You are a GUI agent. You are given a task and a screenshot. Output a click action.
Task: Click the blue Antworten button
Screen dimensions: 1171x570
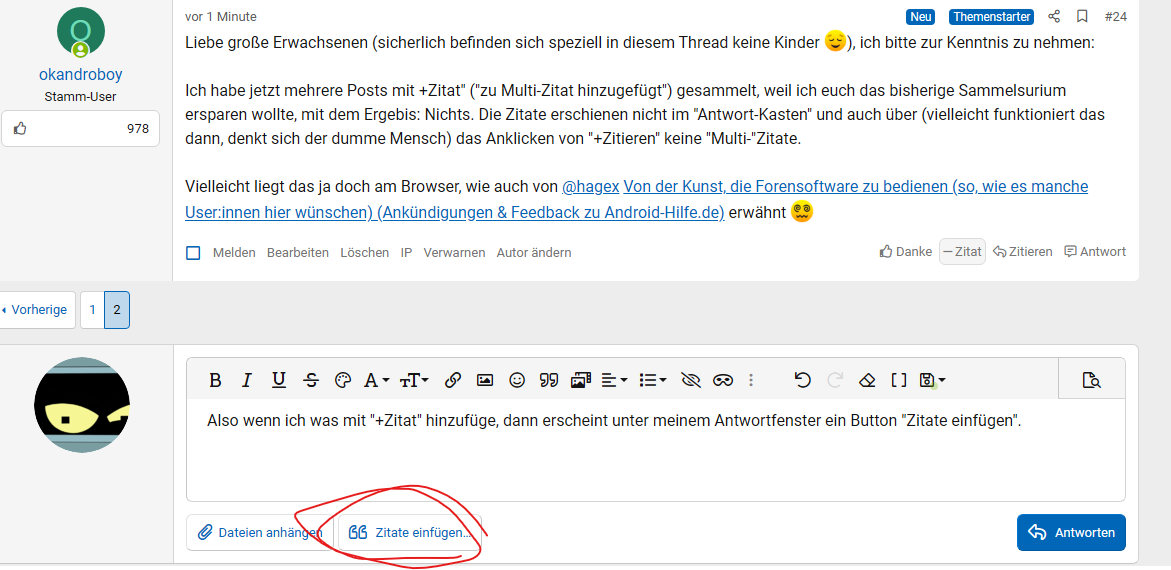click(1071, 533)
